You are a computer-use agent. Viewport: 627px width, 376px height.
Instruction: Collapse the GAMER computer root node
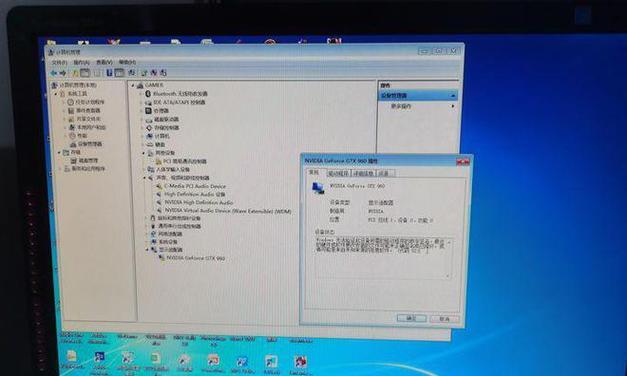[133, 85]
